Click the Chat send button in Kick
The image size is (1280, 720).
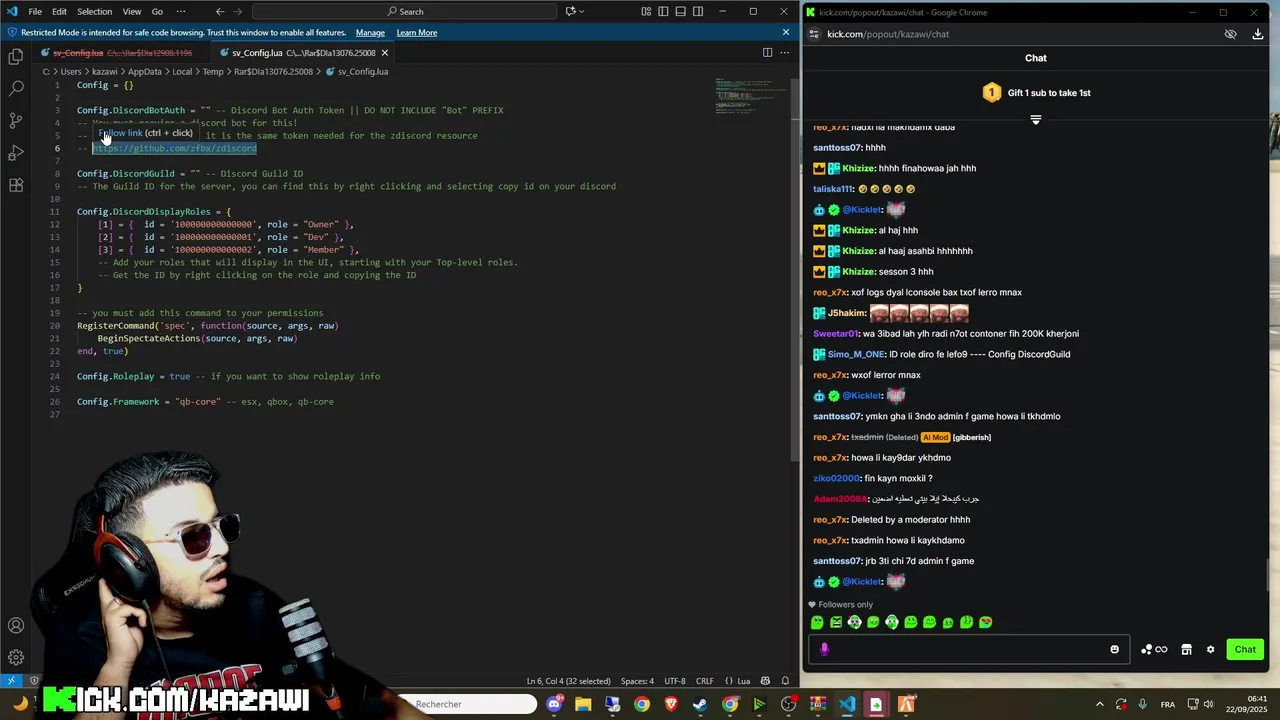1245,649
